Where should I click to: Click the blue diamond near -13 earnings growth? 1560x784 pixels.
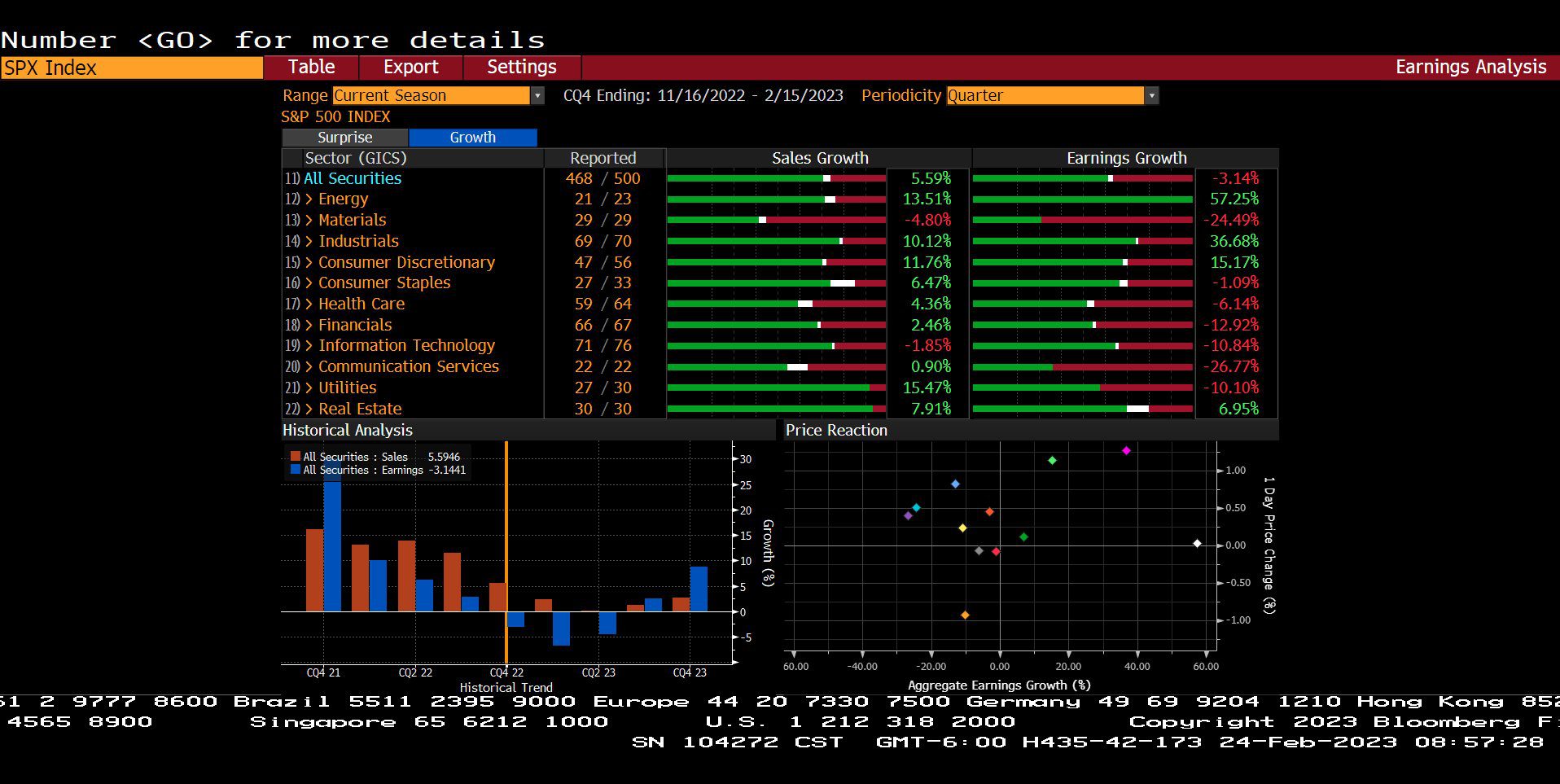tap(955, 484)
